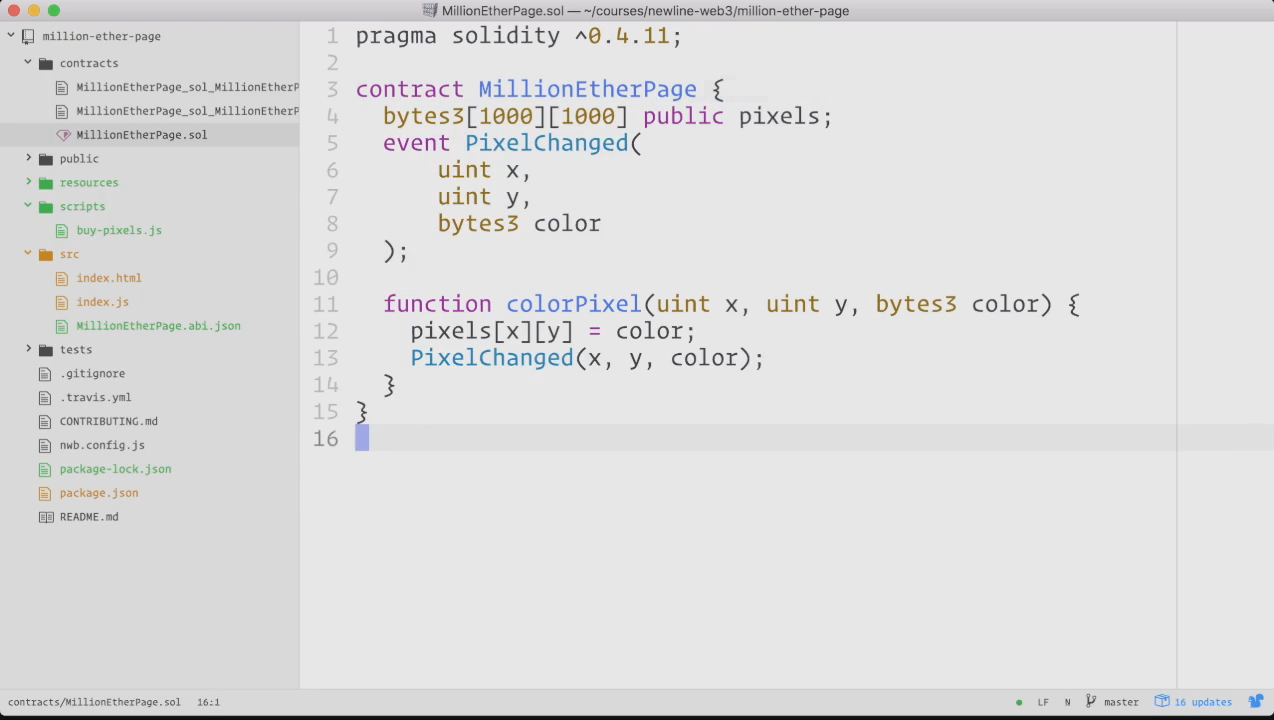Select nwb.config.js in the sidebar
Viewport: 1274px width, 720px height.
pos(101,445)
